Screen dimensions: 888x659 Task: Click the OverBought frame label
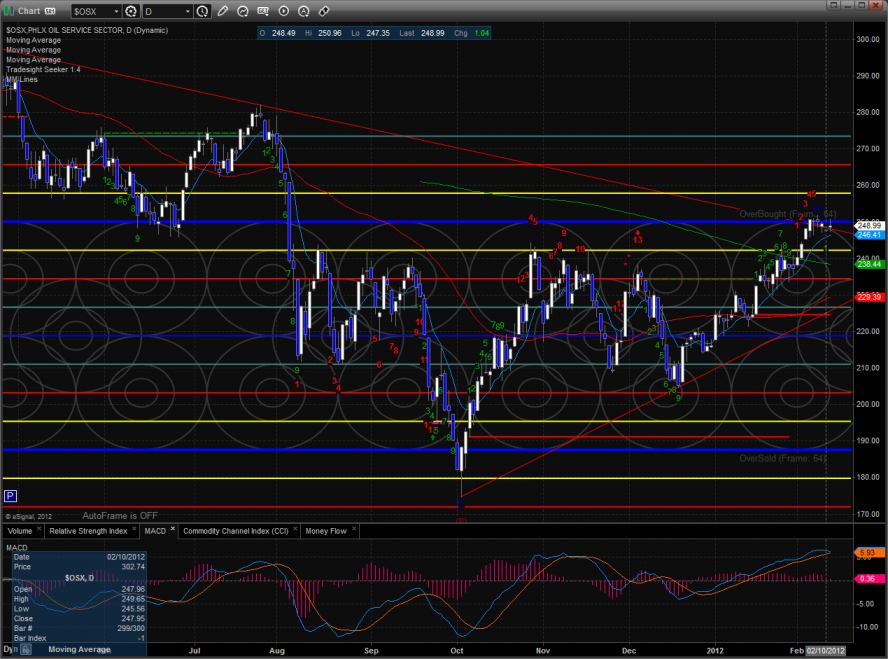click(x=787, y=214)
